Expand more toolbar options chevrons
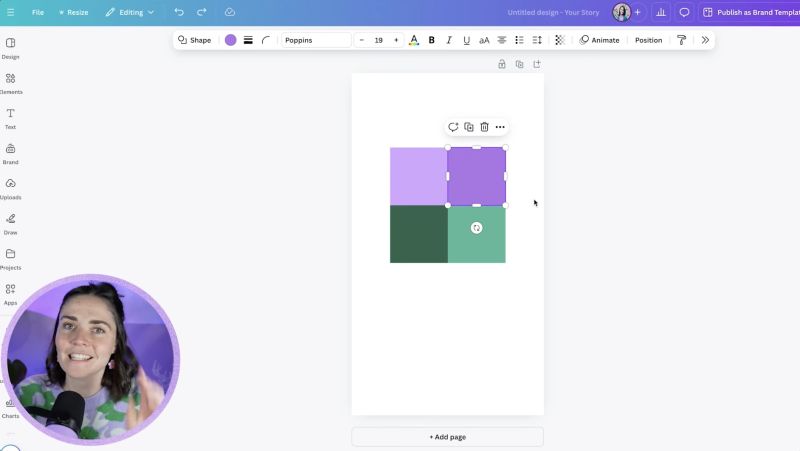The height and width of the screenshot is (451, 800). tap(705, 40)
